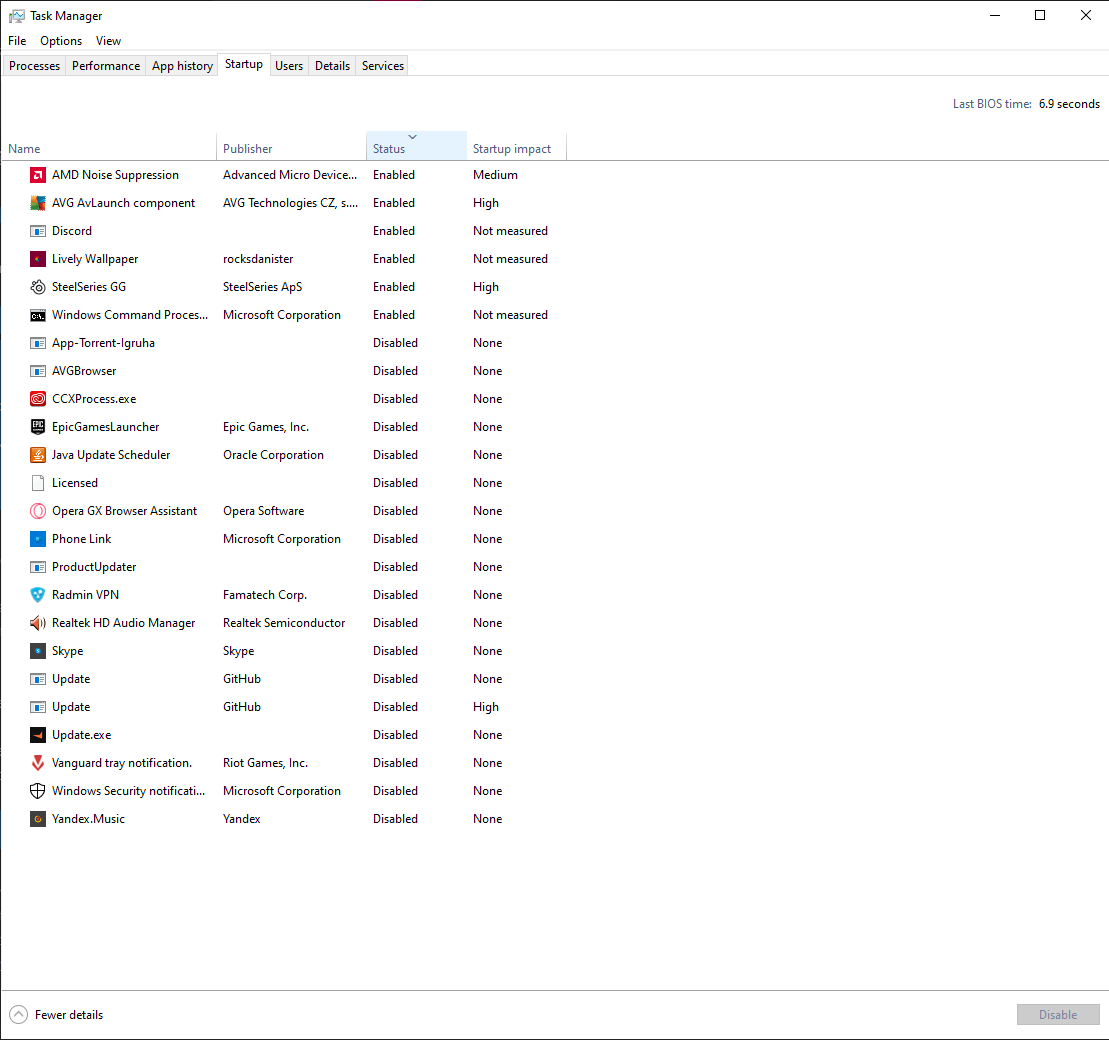Screen dimensions: 1109x1040
Task: Switch to the Services tab
Action: pos(383,66)
